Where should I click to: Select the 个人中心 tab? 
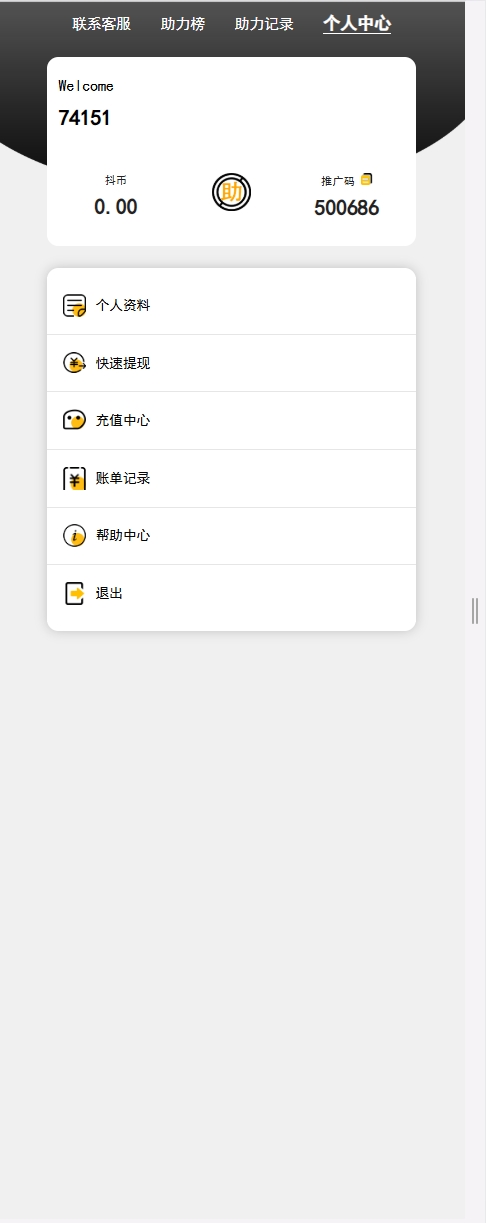356,24
